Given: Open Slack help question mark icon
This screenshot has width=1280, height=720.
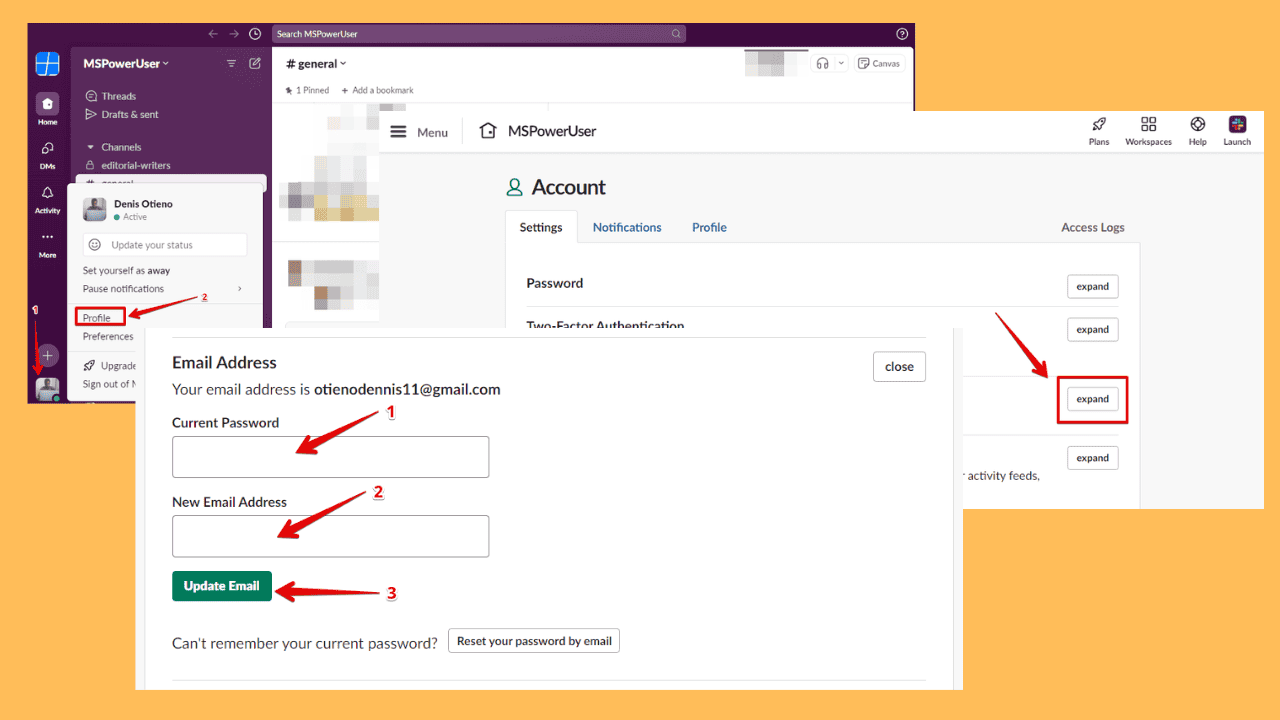Looking at the screenshot, I should (902, 34).
